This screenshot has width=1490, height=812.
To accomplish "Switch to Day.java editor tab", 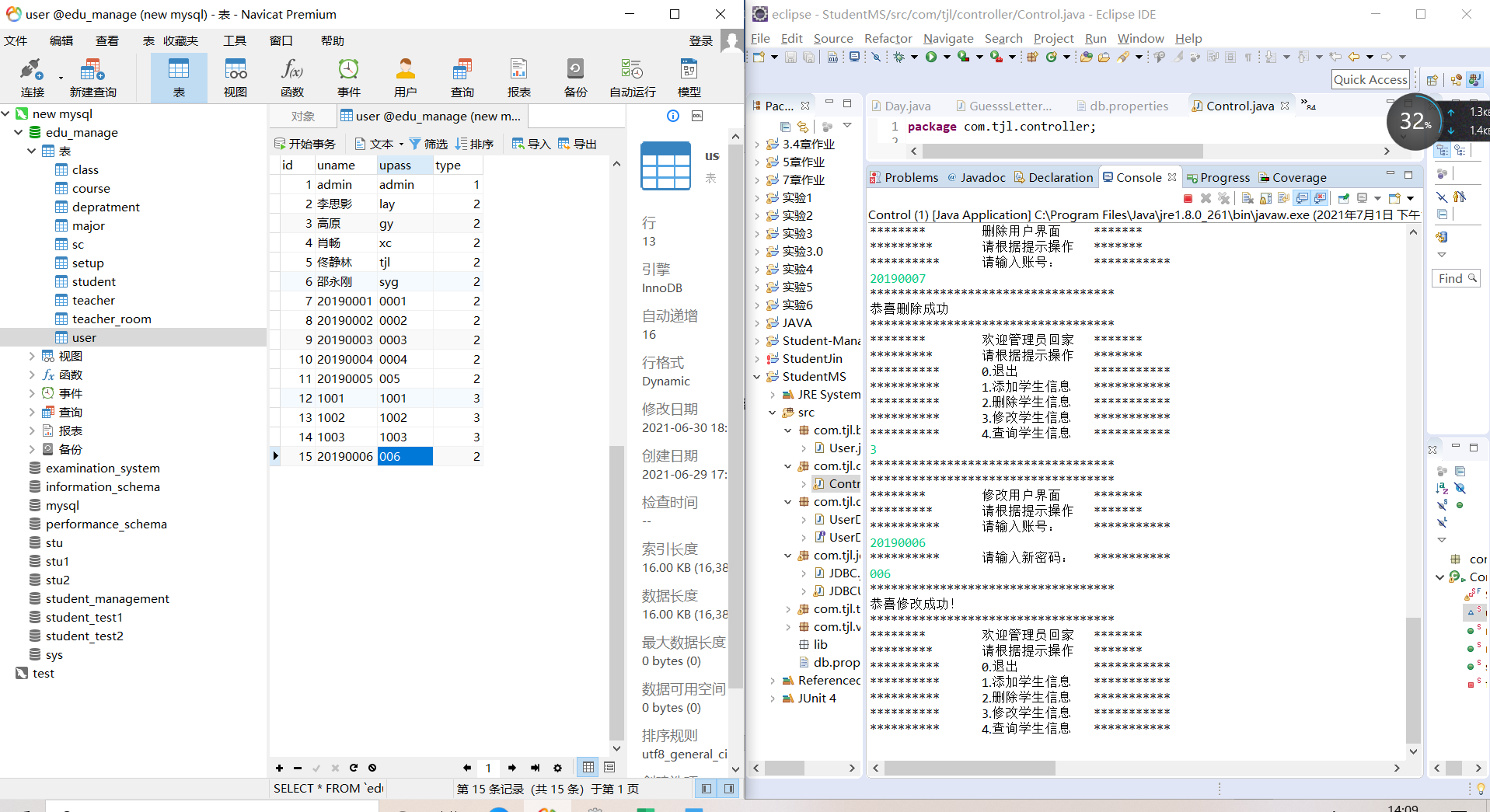I will coord(901,106).
